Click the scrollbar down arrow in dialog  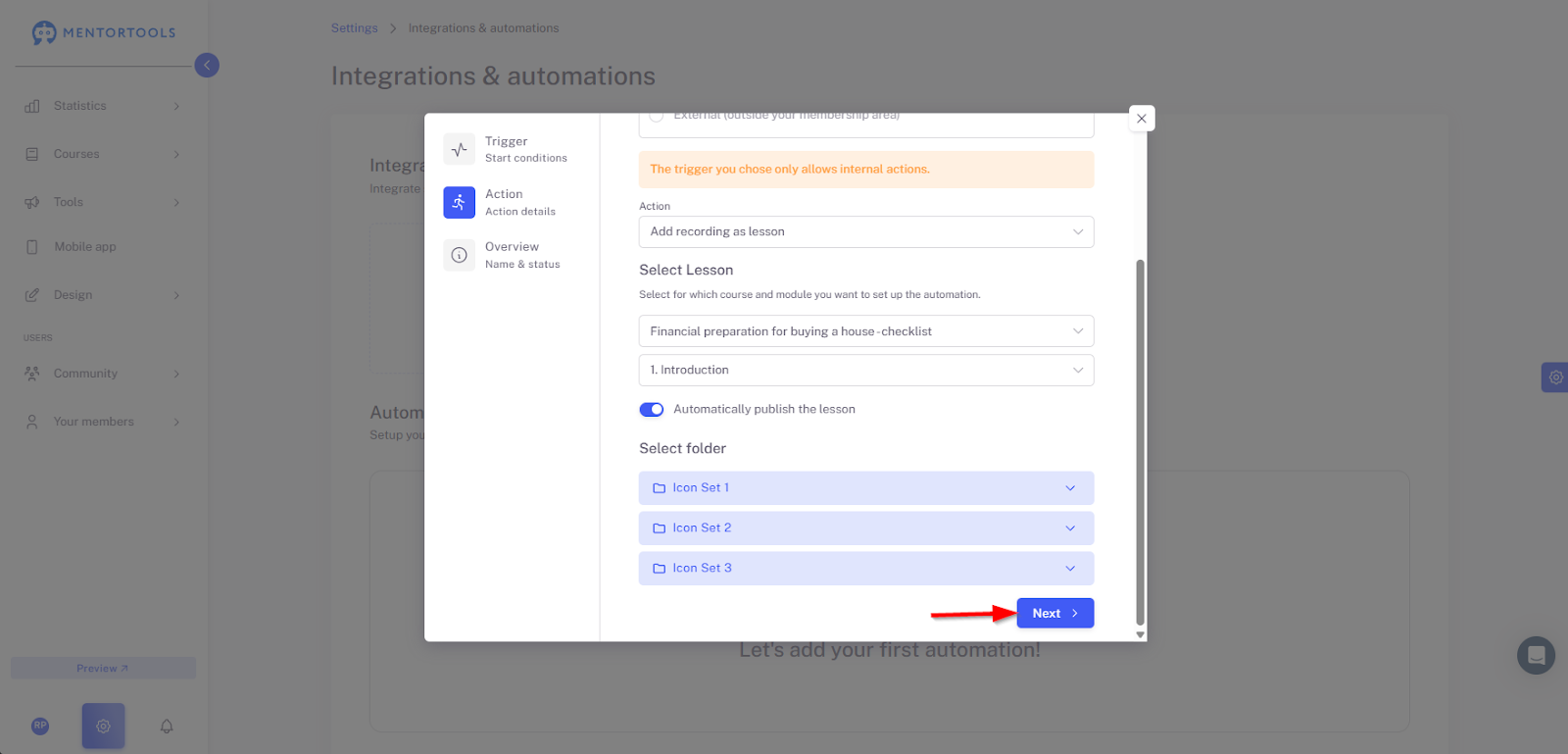pyautogui.click(x=1140, y=635)
